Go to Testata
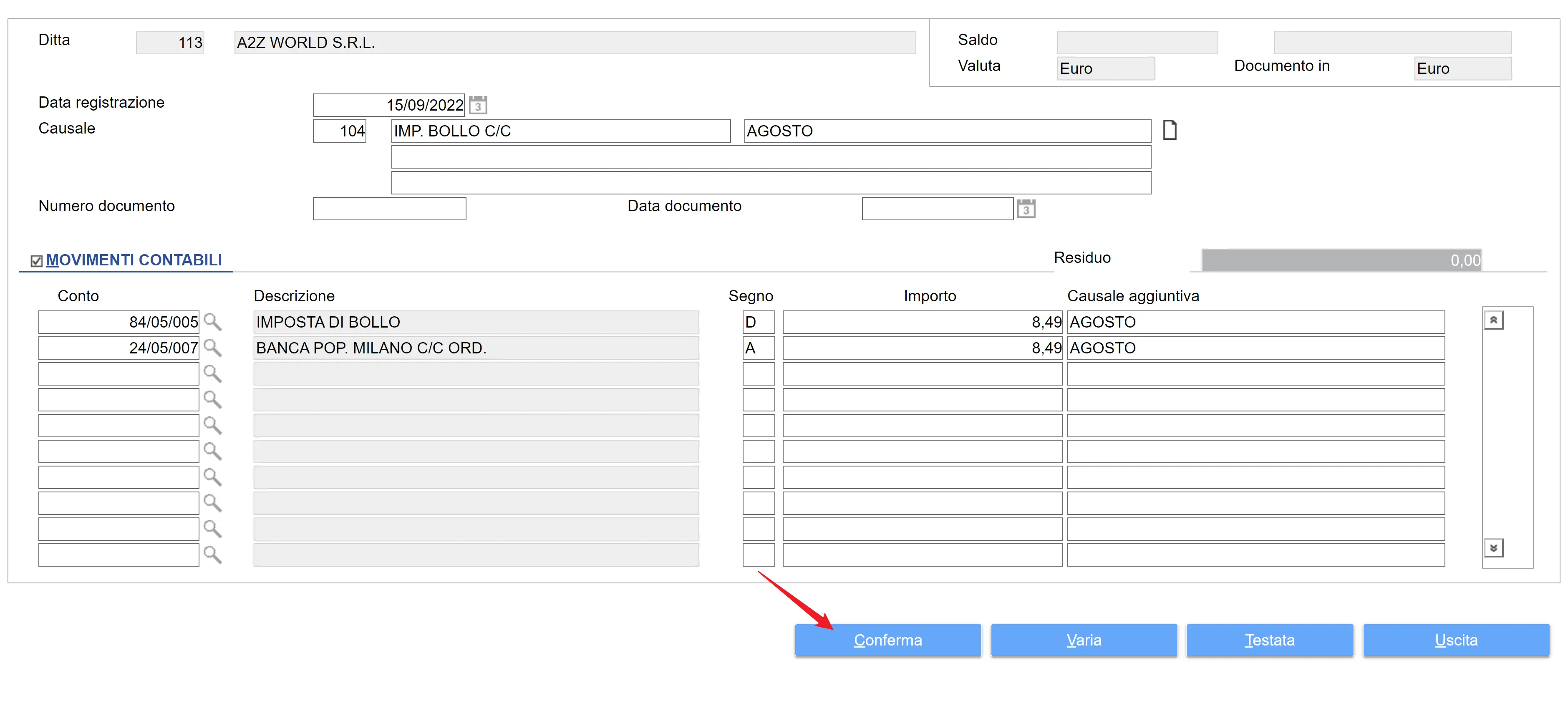Screen dimensions: 1568x701 [1269, 640]
